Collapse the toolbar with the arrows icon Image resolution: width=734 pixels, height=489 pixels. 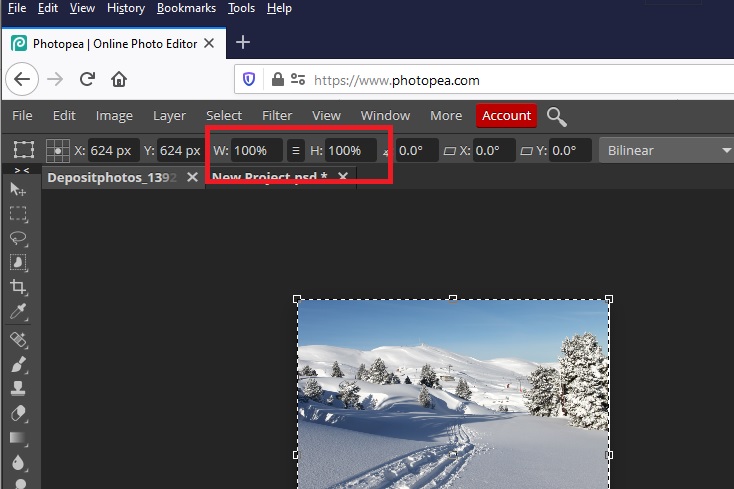pyautogui.click(x=22, y=170)
